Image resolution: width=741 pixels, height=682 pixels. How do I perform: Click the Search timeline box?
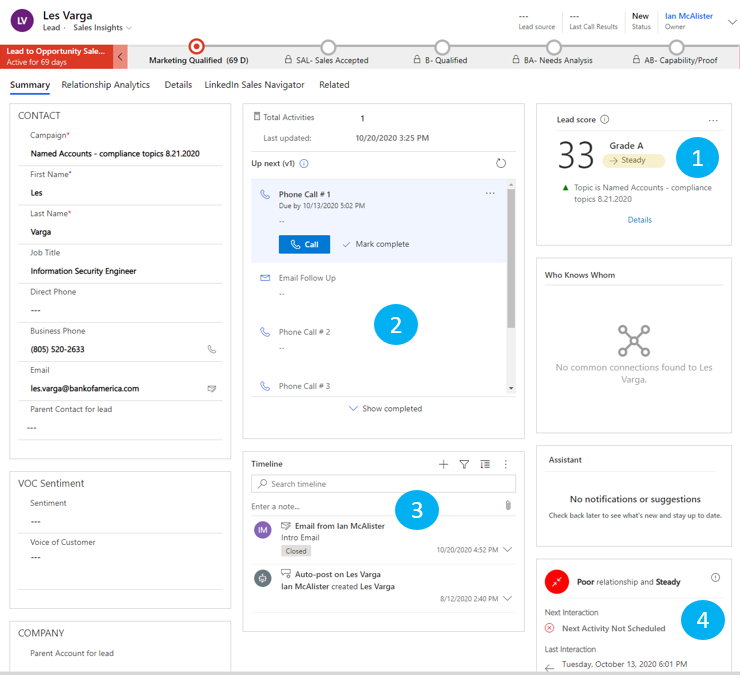[x=383, y=484]
